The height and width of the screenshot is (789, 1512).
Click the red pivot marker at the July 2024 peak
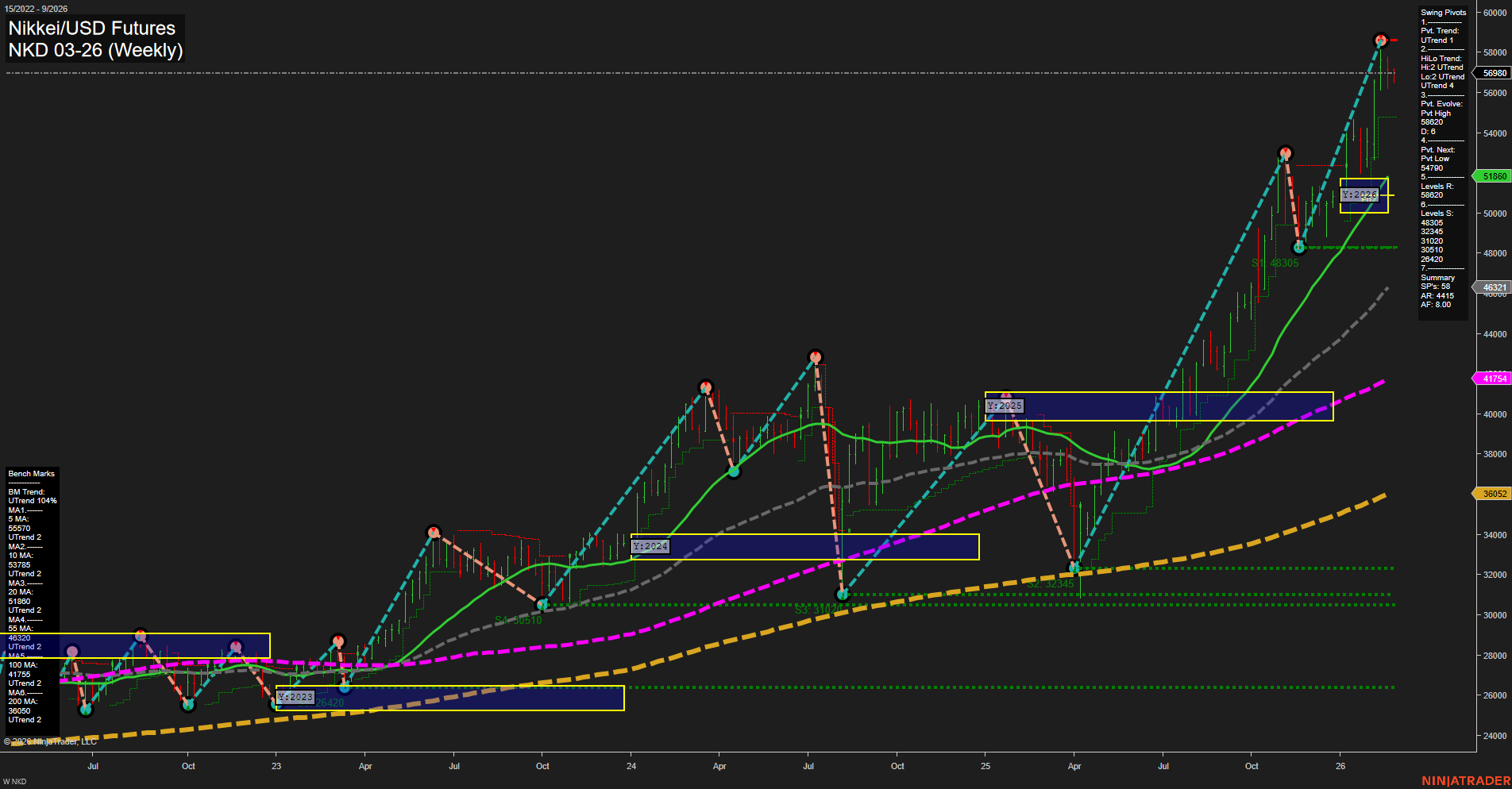[816, 357]
